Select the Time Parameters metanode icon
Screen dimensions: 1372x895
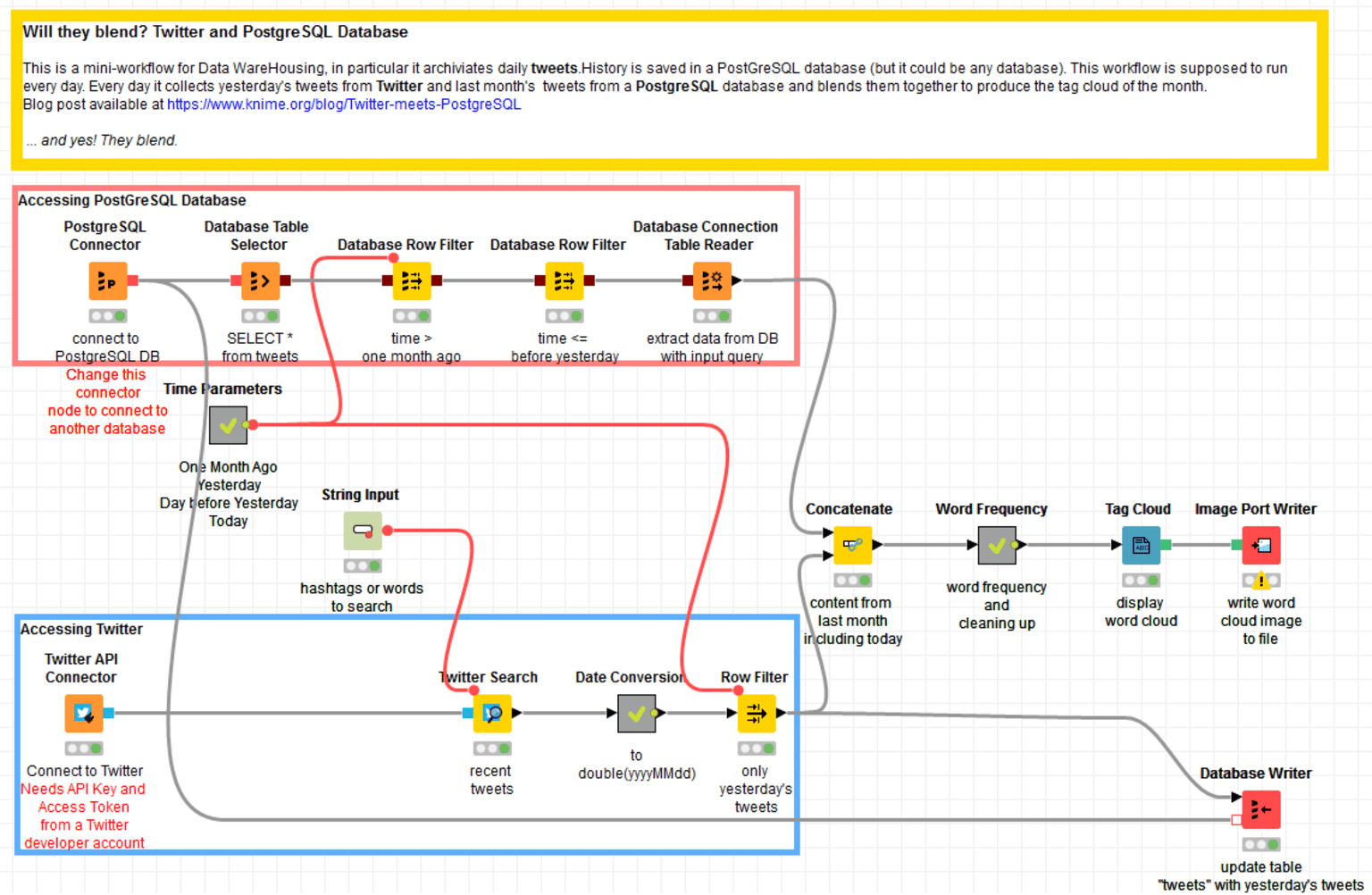point(228,425)
